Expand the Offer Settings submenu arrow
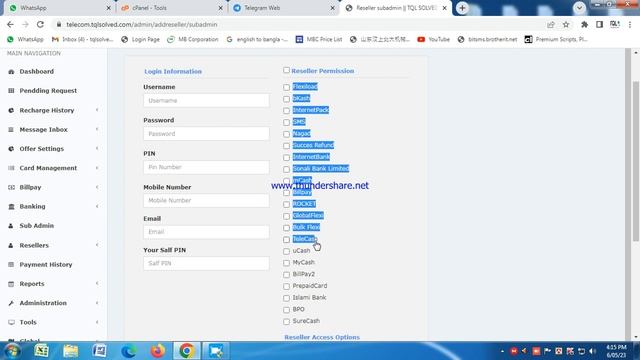 tap(97, 149)
